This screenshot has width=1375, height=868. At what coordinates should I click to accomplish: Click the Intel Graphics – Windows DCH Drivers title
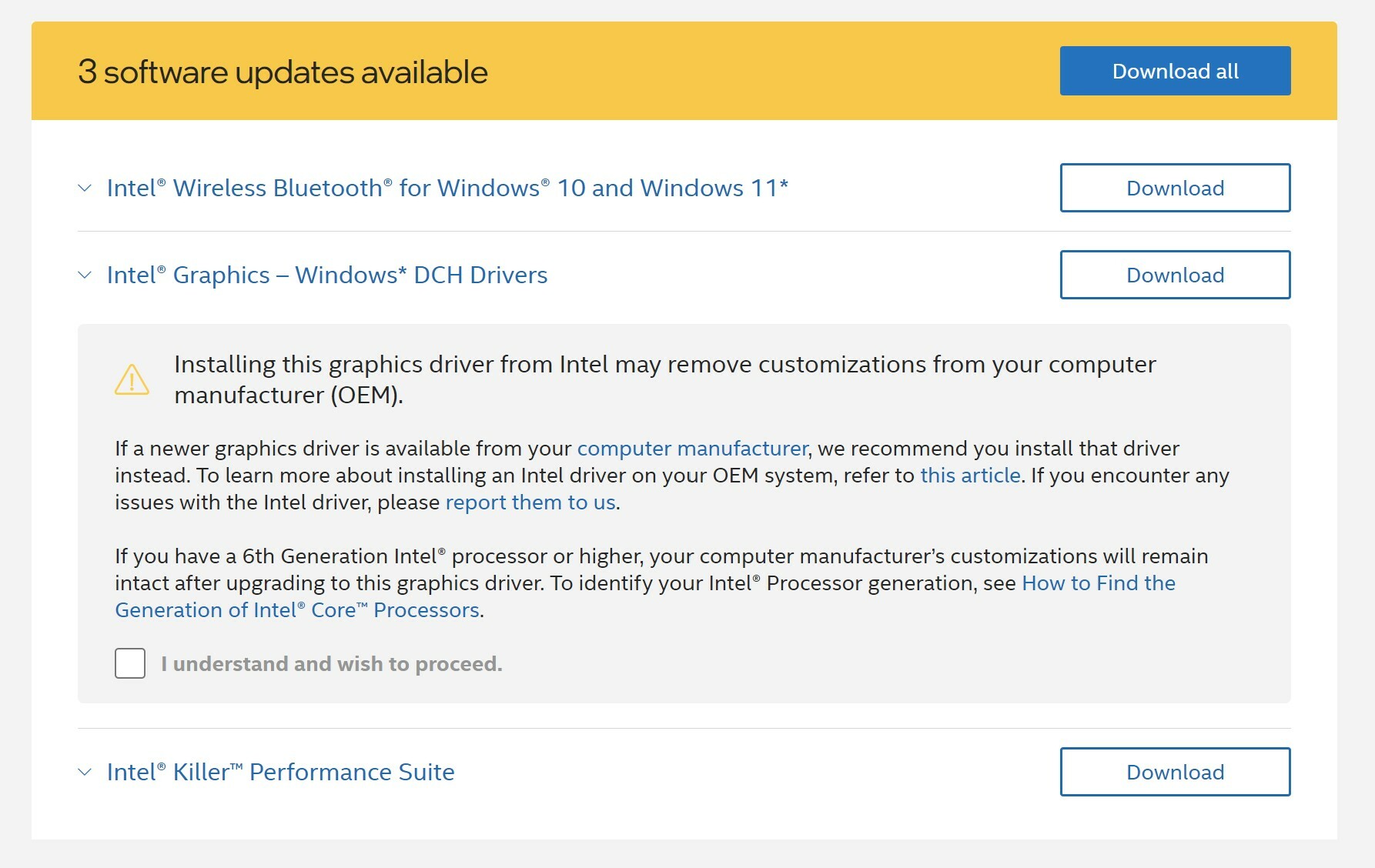(327, 275)
